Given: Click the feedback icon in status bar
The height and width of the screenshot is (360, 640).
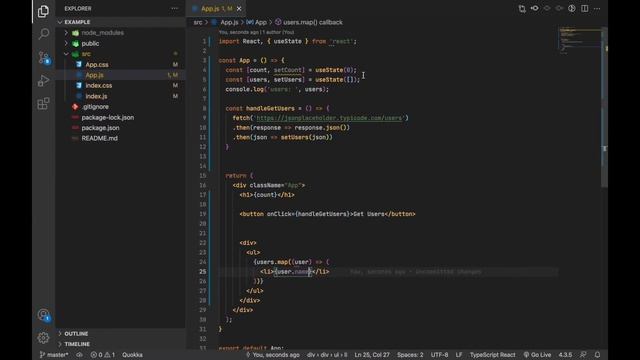Looking at the screenshot, I should [583, 355].
